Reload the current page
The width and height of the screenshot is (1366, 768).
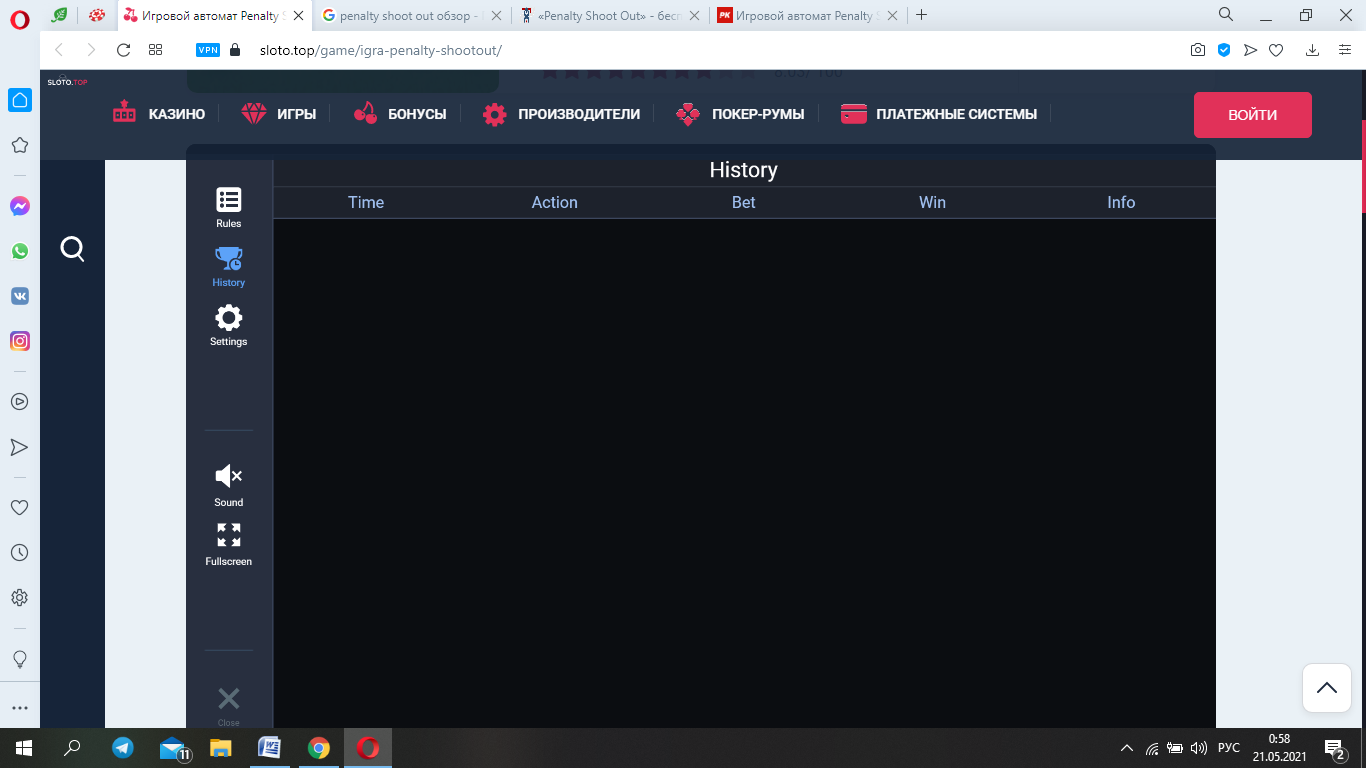124,50
